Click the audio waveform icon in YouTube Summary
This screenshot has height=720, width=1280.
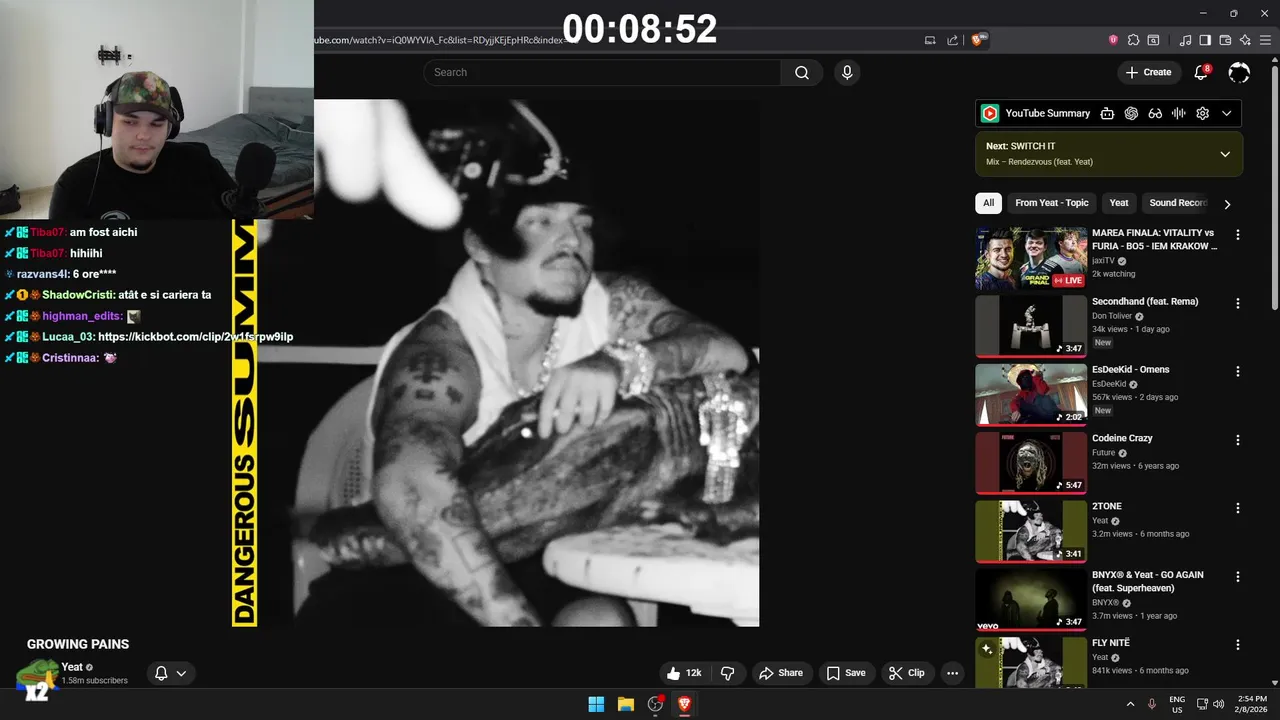[1179, 113]
